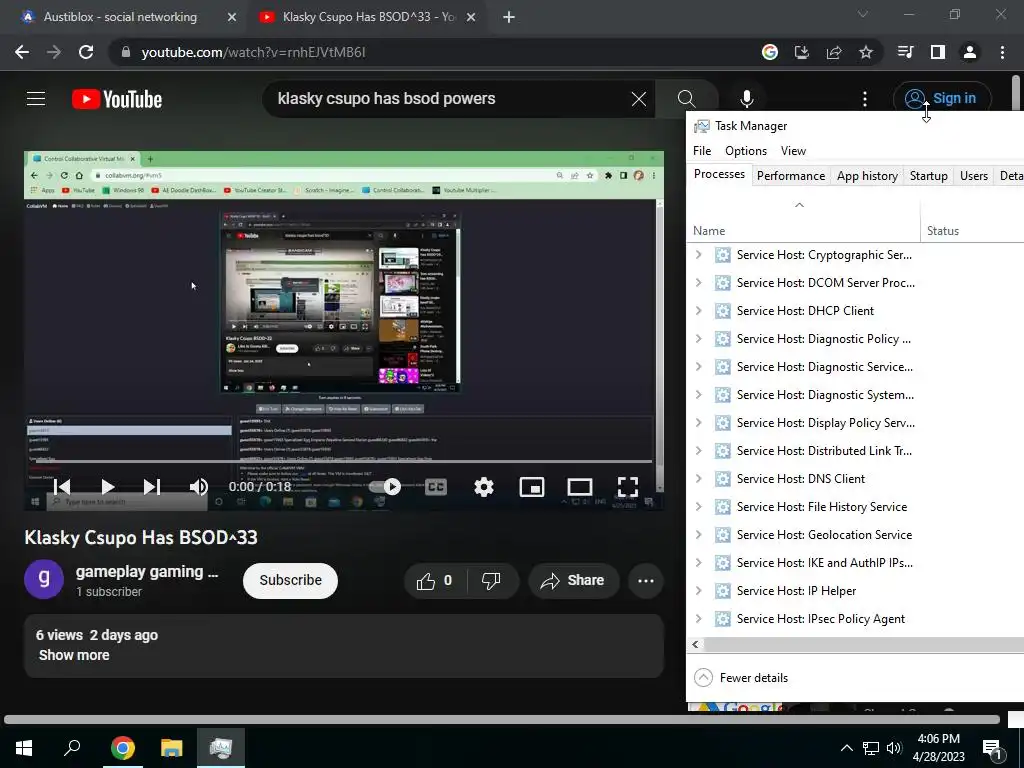
Task: Click the Google icon in address bar
Action: pyautogui.click(x=770, y=52)
